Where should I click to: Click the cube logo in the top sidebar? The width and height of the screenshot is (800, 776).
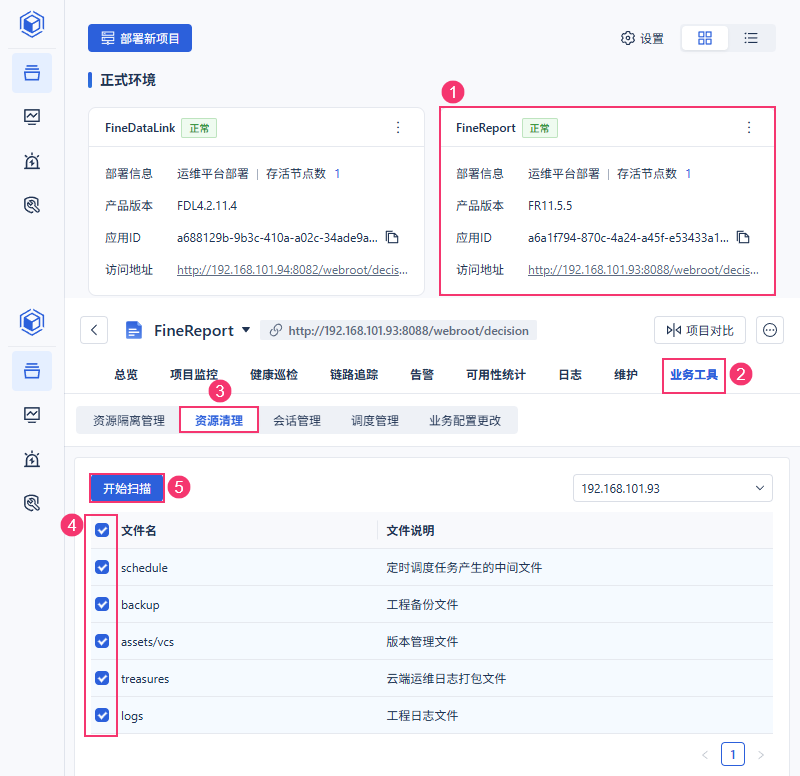32,23
